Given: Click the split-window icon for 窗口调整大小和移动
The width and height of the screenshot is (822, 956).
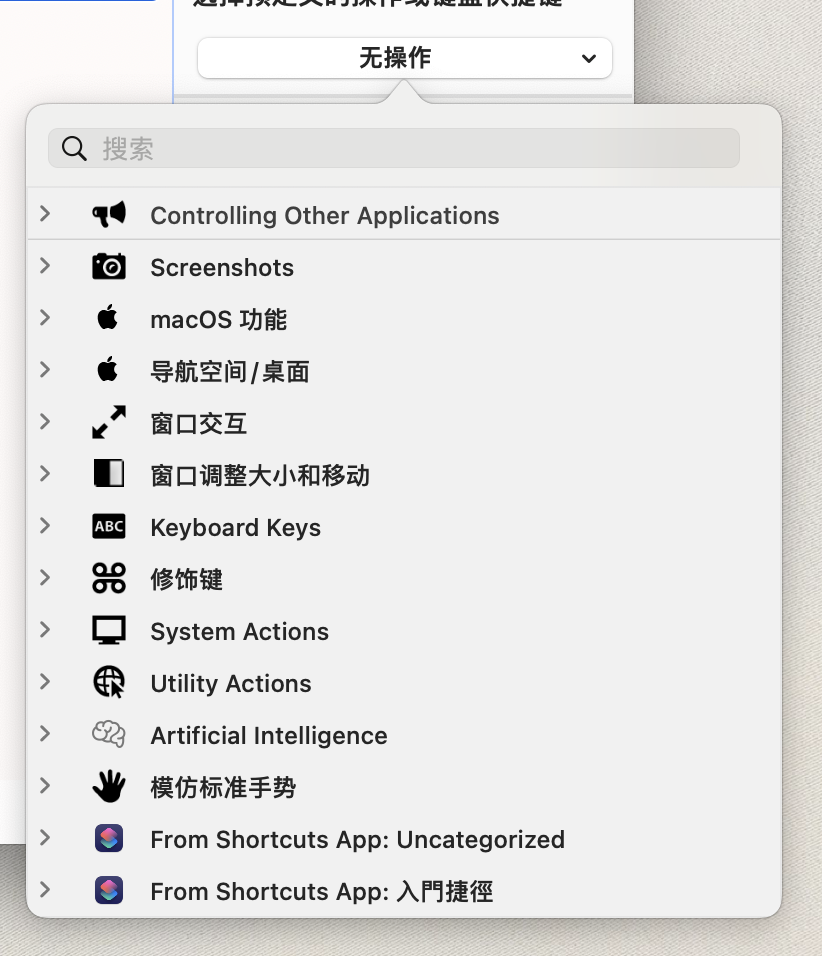Looking at the screenshot, I should coord(109,473).
